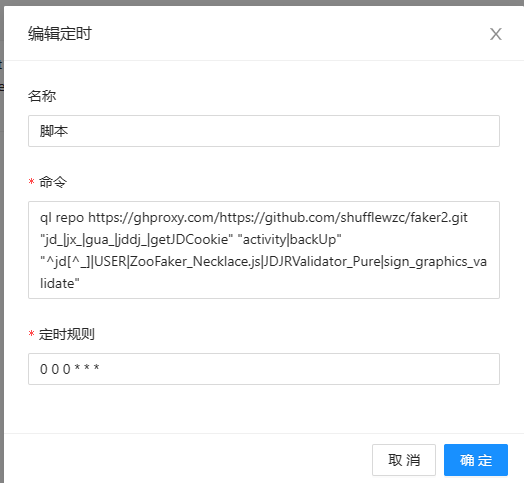The height and width of the screenshot is (483, 524).
Task: Place cursor after lidate" on the last command line
Action: 80,283
